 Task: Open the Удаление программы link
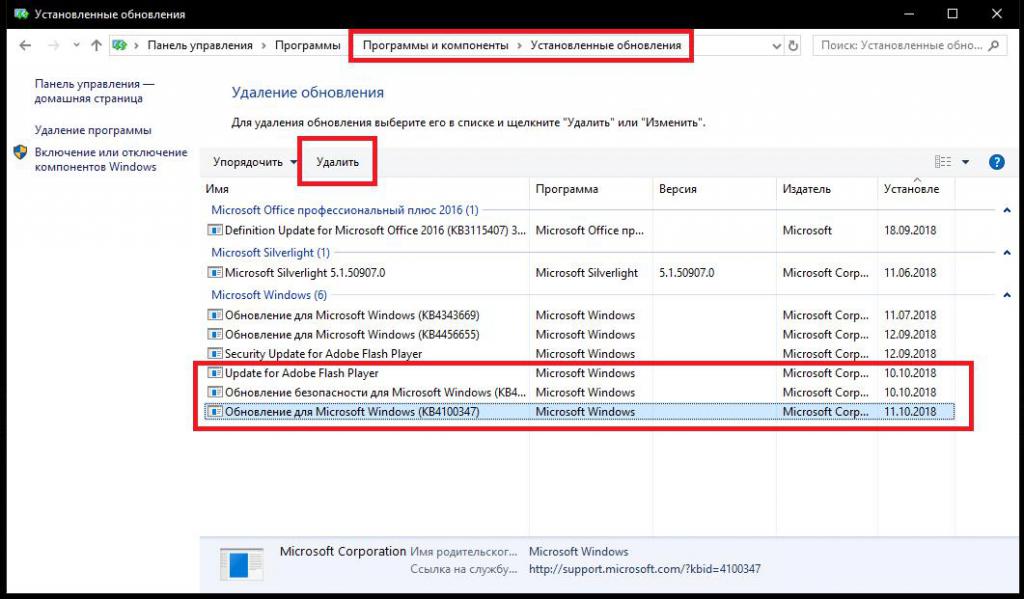pyautogui.click(x=93, y=130)
